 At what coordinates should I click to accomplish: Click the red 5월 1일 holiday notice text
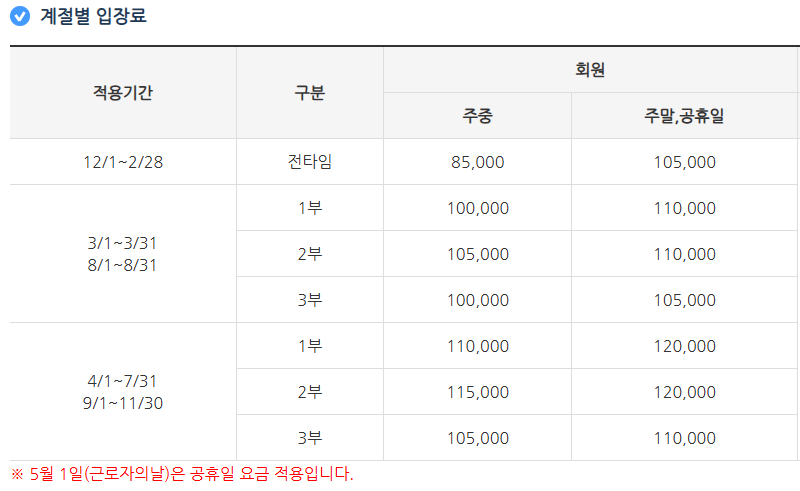(182, 473)
